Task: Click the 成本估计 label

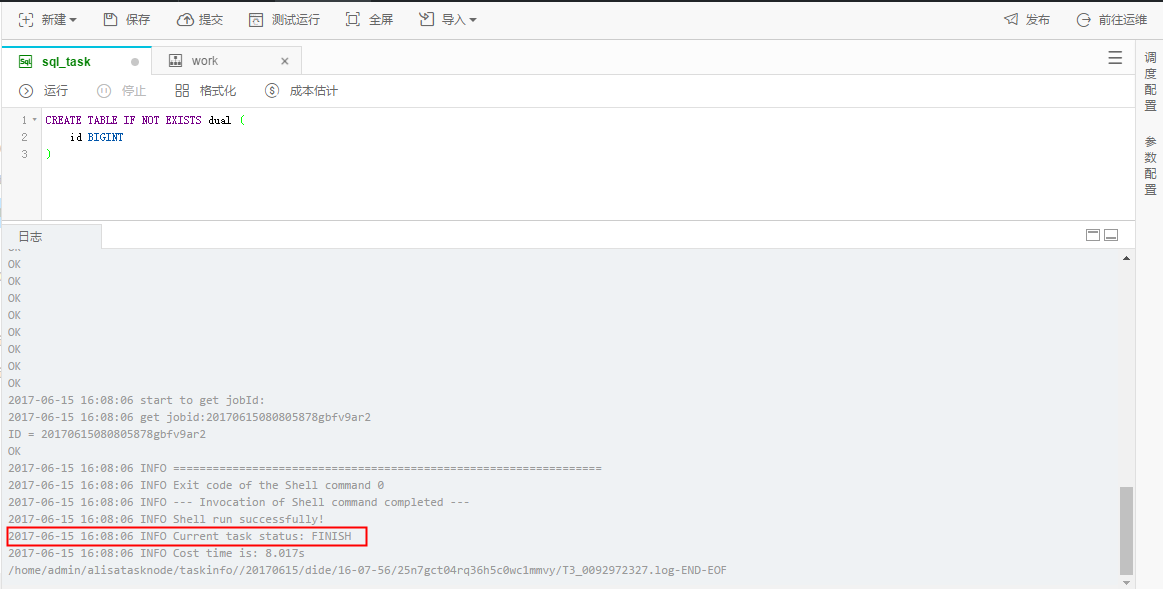Action: click(313, 91)
